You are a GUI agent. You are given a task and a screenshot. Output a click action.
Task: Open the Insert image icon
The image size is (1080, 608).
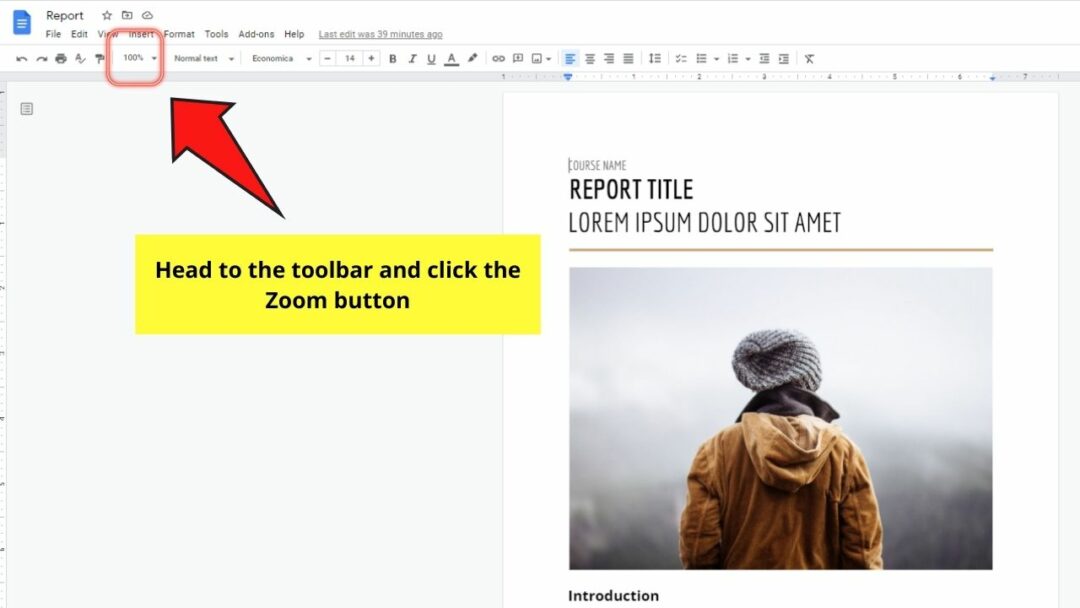click(x=538, y=58)
